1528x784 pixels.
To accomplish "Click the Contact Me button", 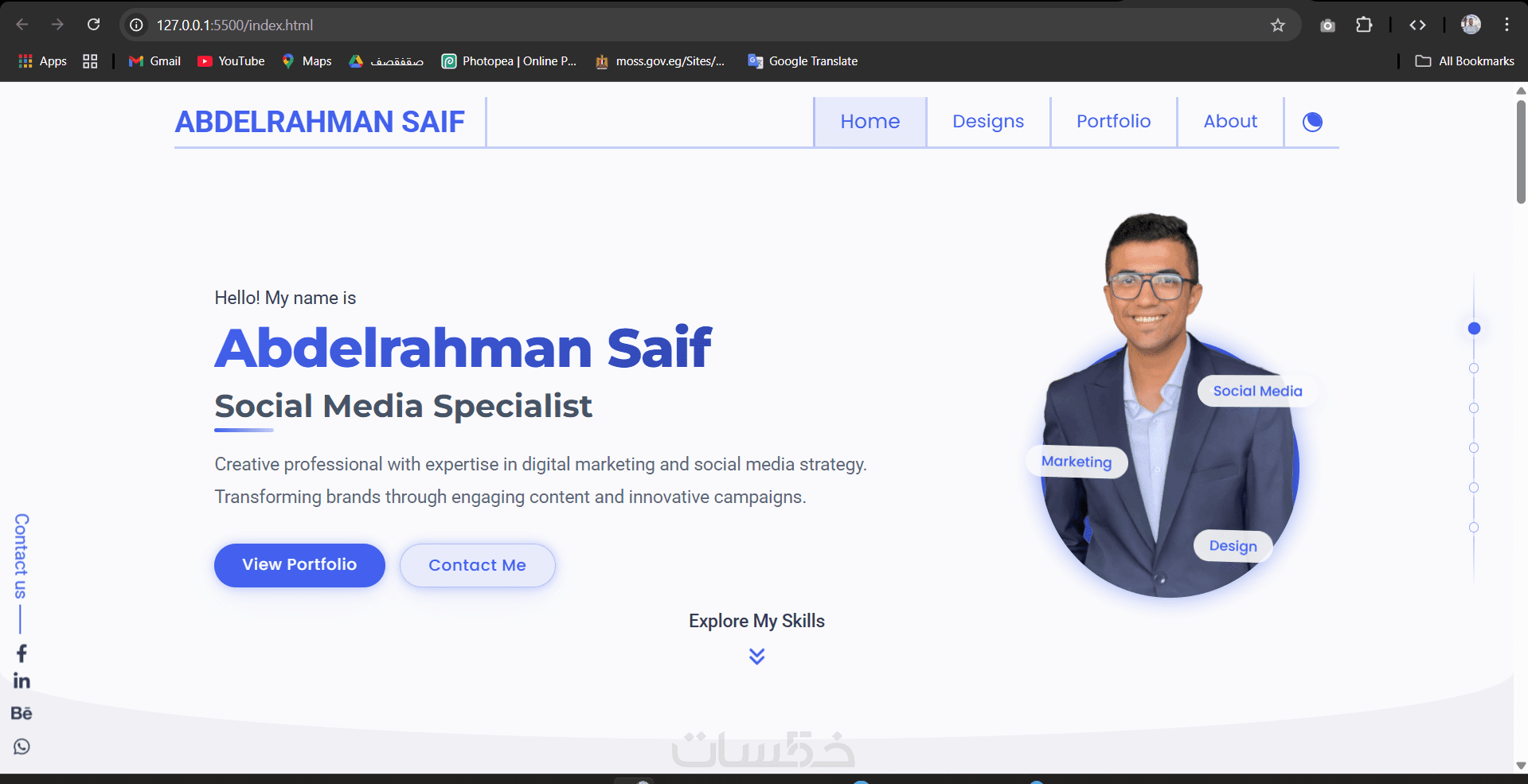I will [477, 565].
